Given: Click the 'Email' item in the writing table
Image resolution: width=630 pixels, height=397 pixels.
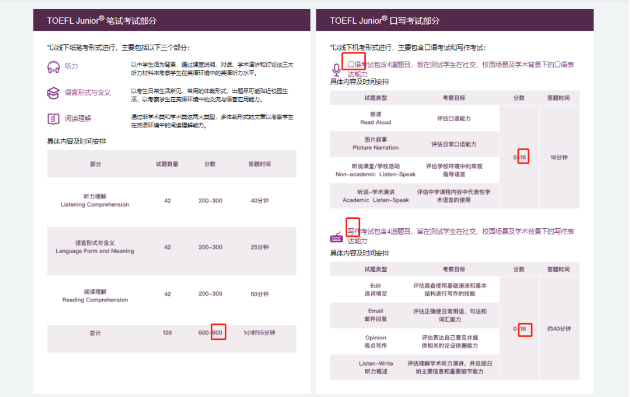Looking at the screenshot, I should coord(376,311).
